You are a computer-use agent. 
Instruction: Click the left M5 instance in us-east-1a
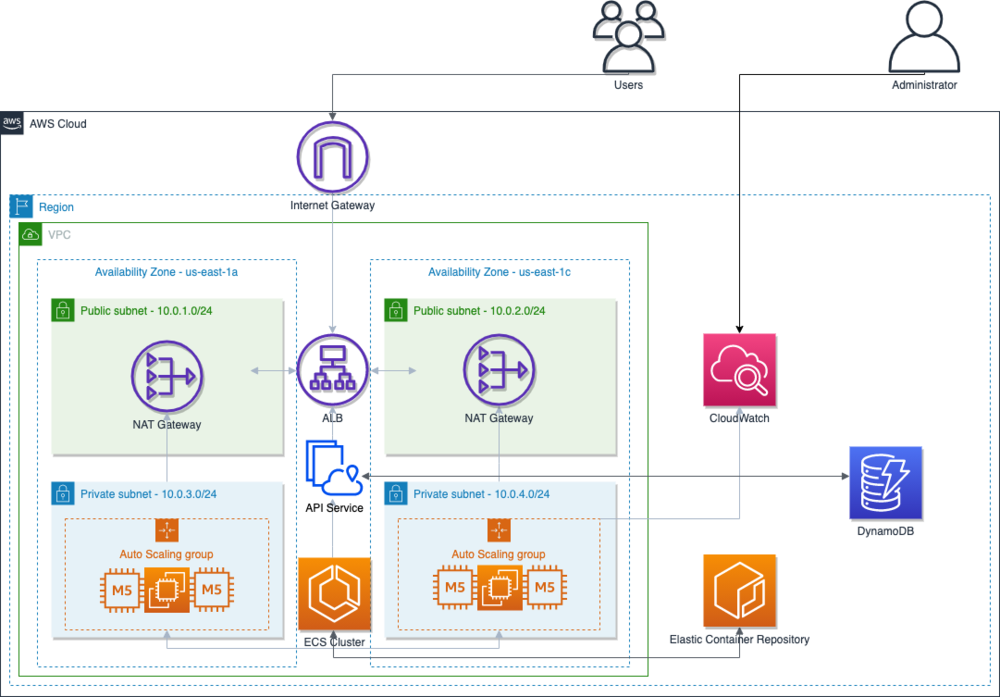[x=122, y=590]
